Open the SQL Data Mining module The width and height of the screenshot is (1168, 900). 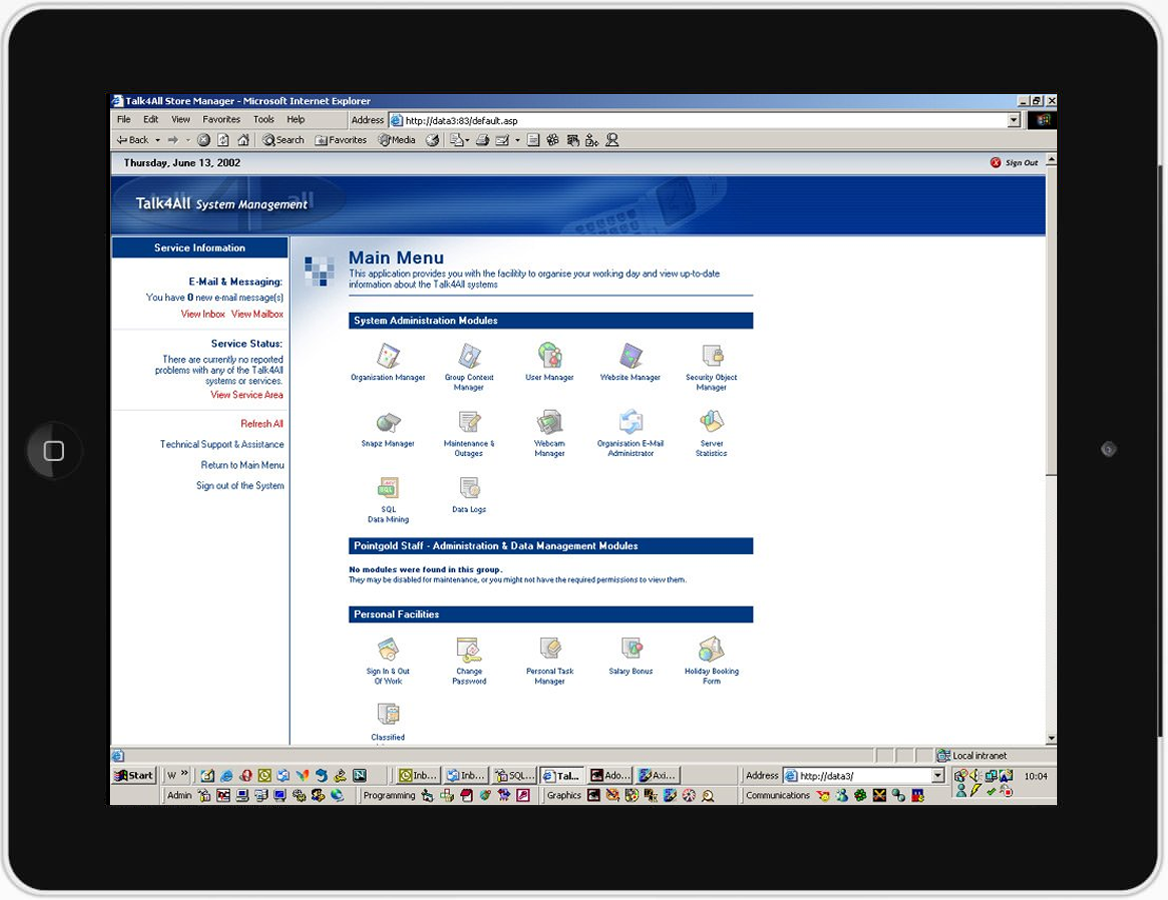tap(387, 500)
